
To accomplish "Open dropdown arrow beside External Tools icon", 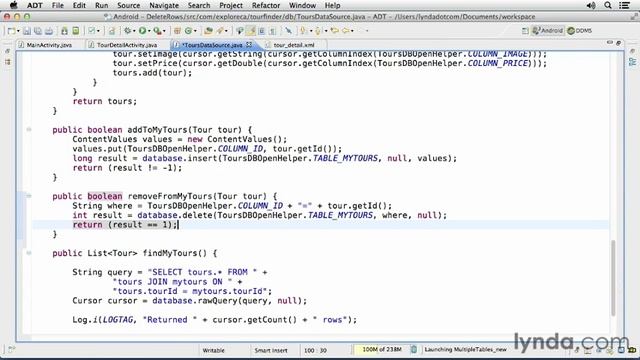I will (164, 31).
